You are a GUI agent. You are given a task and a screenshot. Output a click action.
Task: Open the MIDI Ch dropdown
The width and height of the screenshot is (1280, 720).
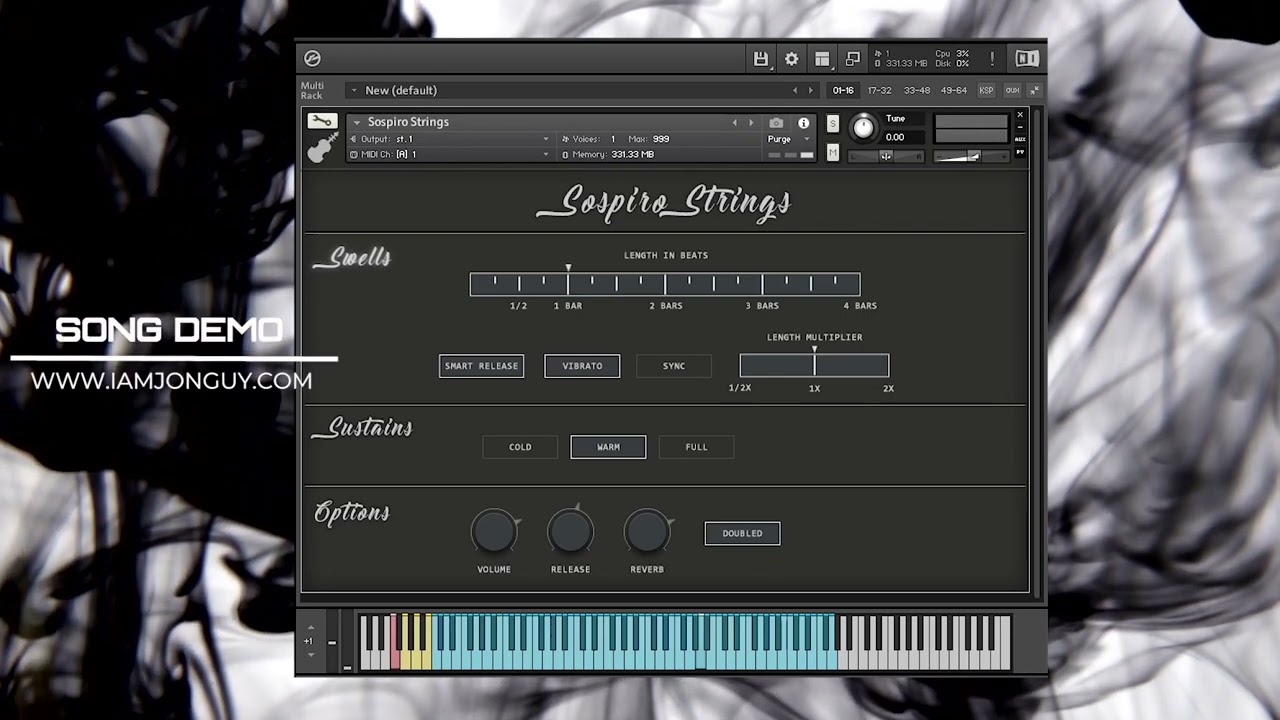[450, 155]
